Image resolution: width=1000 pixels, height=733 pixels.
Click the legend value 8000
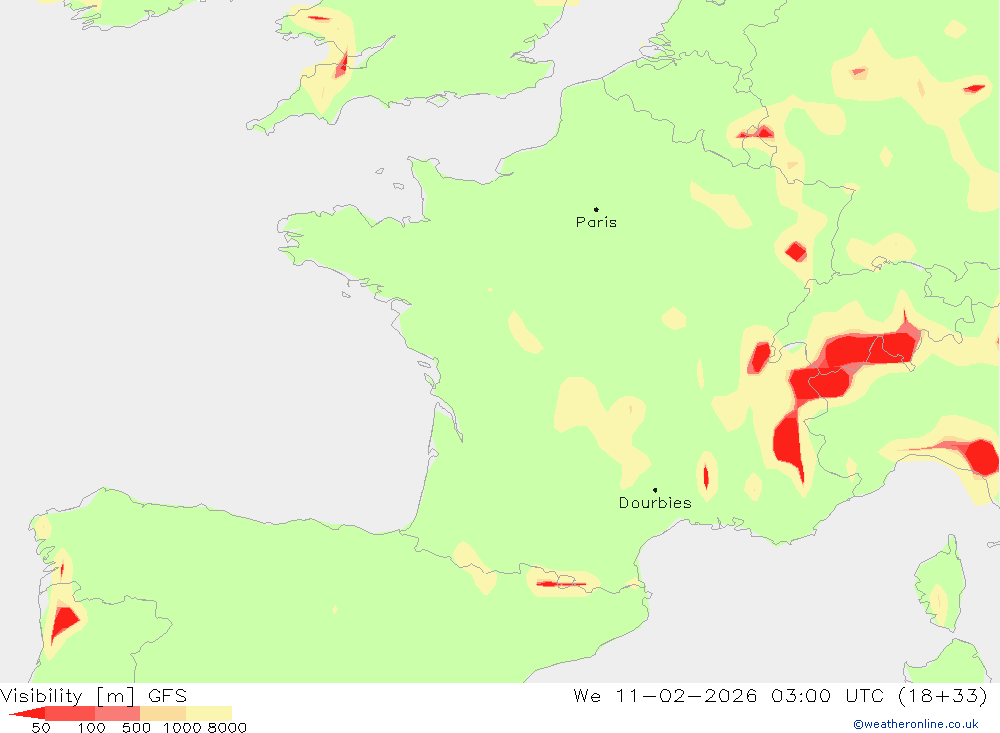227,728
